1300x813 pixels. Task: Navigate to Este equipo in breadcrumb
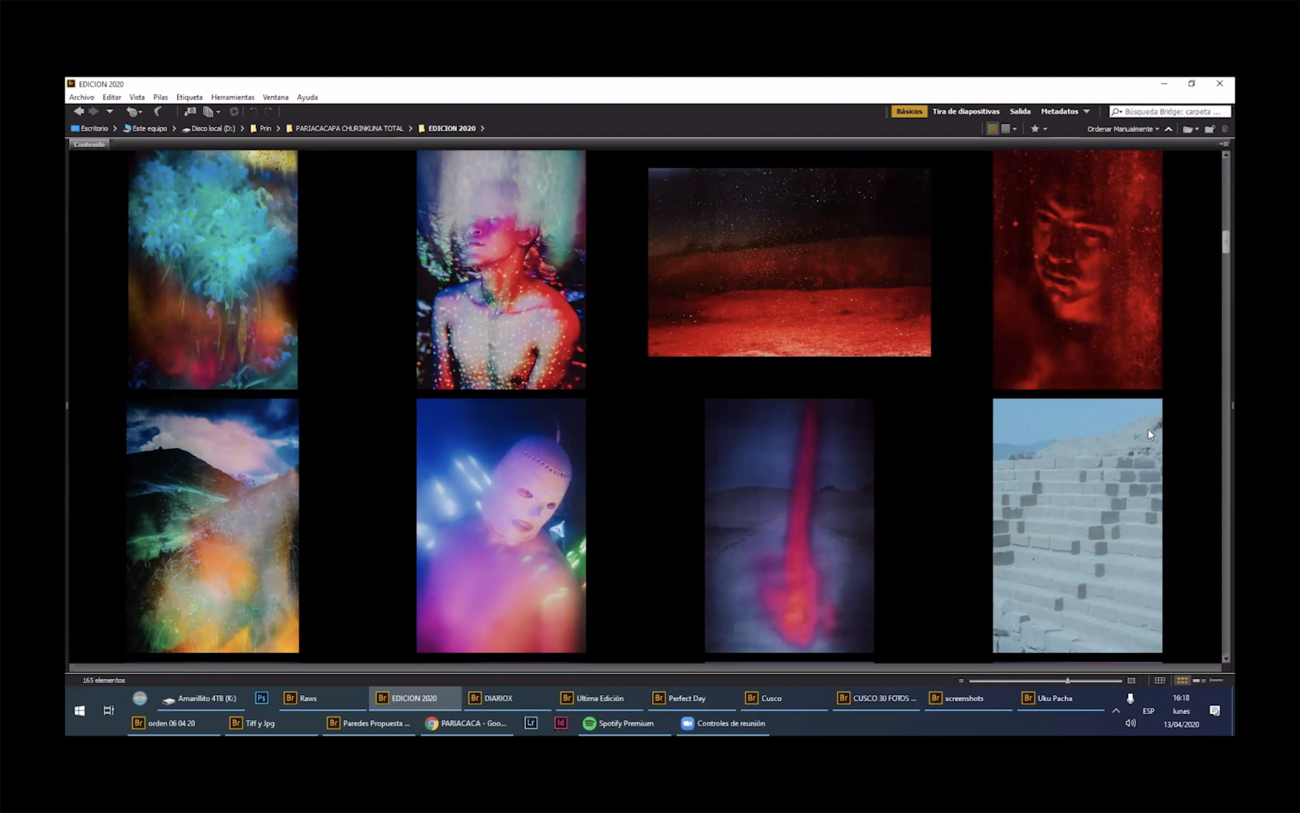click(x=144, y=128)
